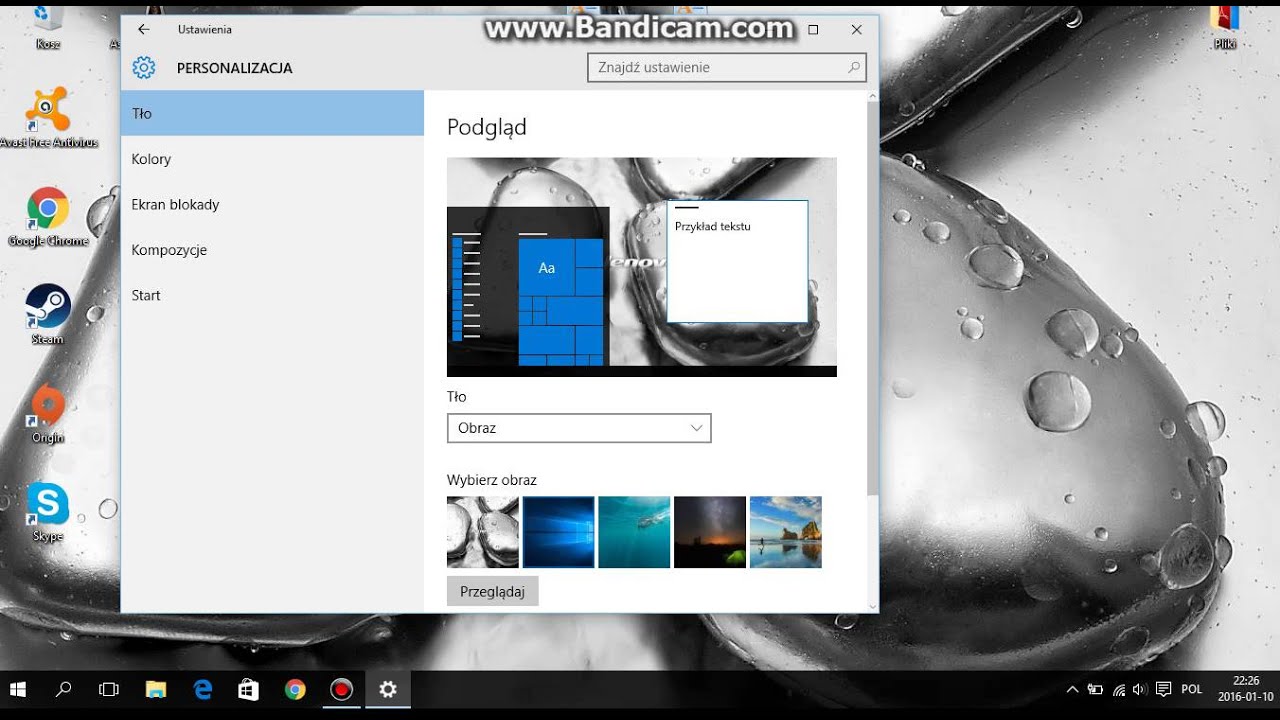Open the Origin desktop shortcut
The image size is (1280, 720).
point(48,413)
